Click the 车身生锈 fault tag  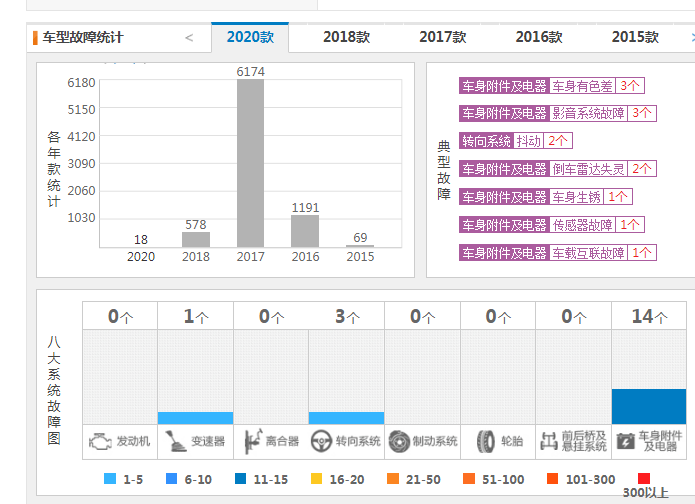coord(546,197)
